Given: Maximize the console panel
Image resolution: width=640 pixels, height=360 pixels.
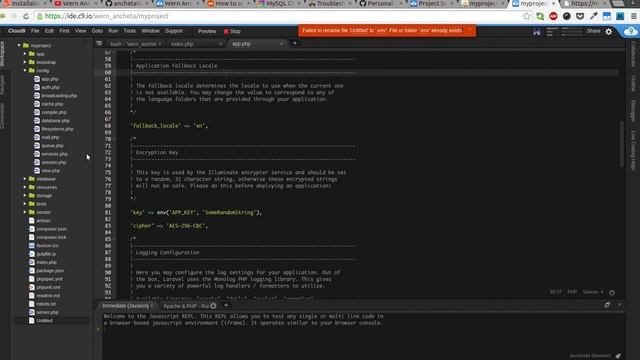Looking at the screenshot, I should tap(607, 305).
